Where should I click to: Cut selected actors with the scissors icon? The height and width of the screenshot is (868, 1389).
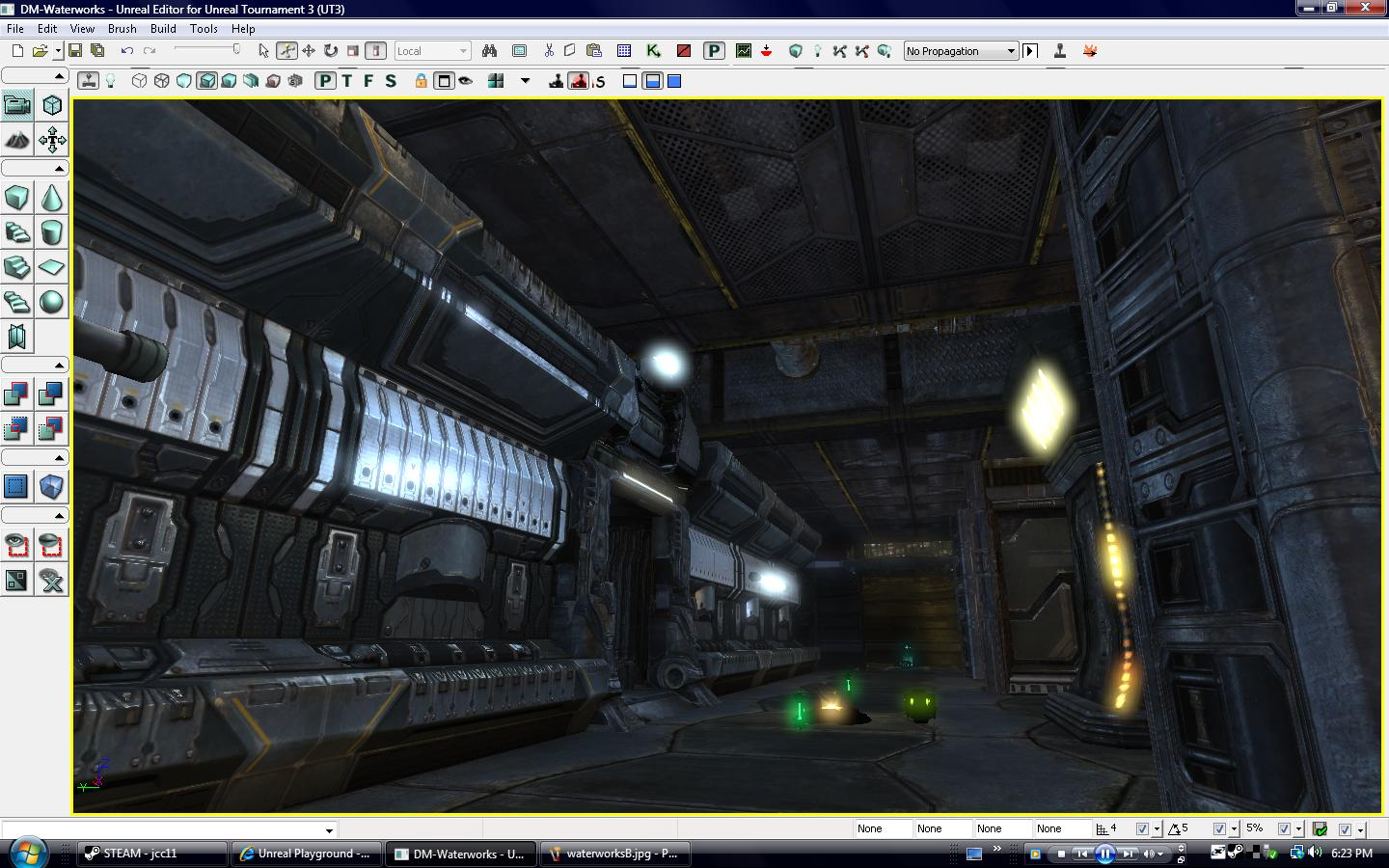point(547,50)
